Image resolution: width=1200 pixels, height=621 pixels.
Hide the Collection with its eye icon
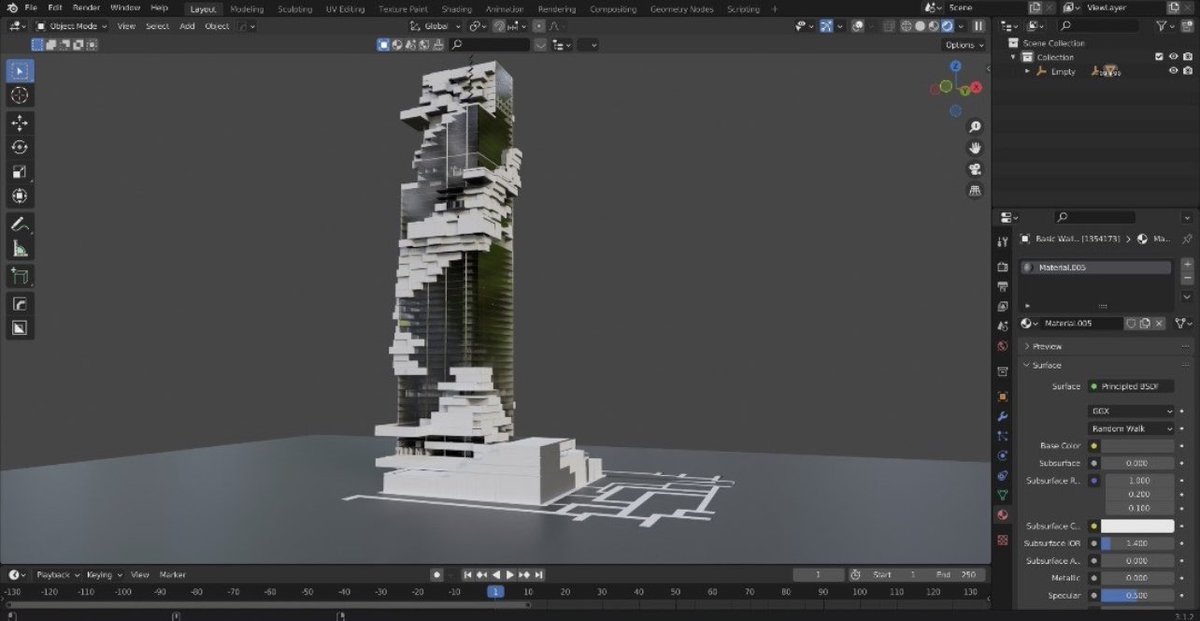tap(1174, 57)
